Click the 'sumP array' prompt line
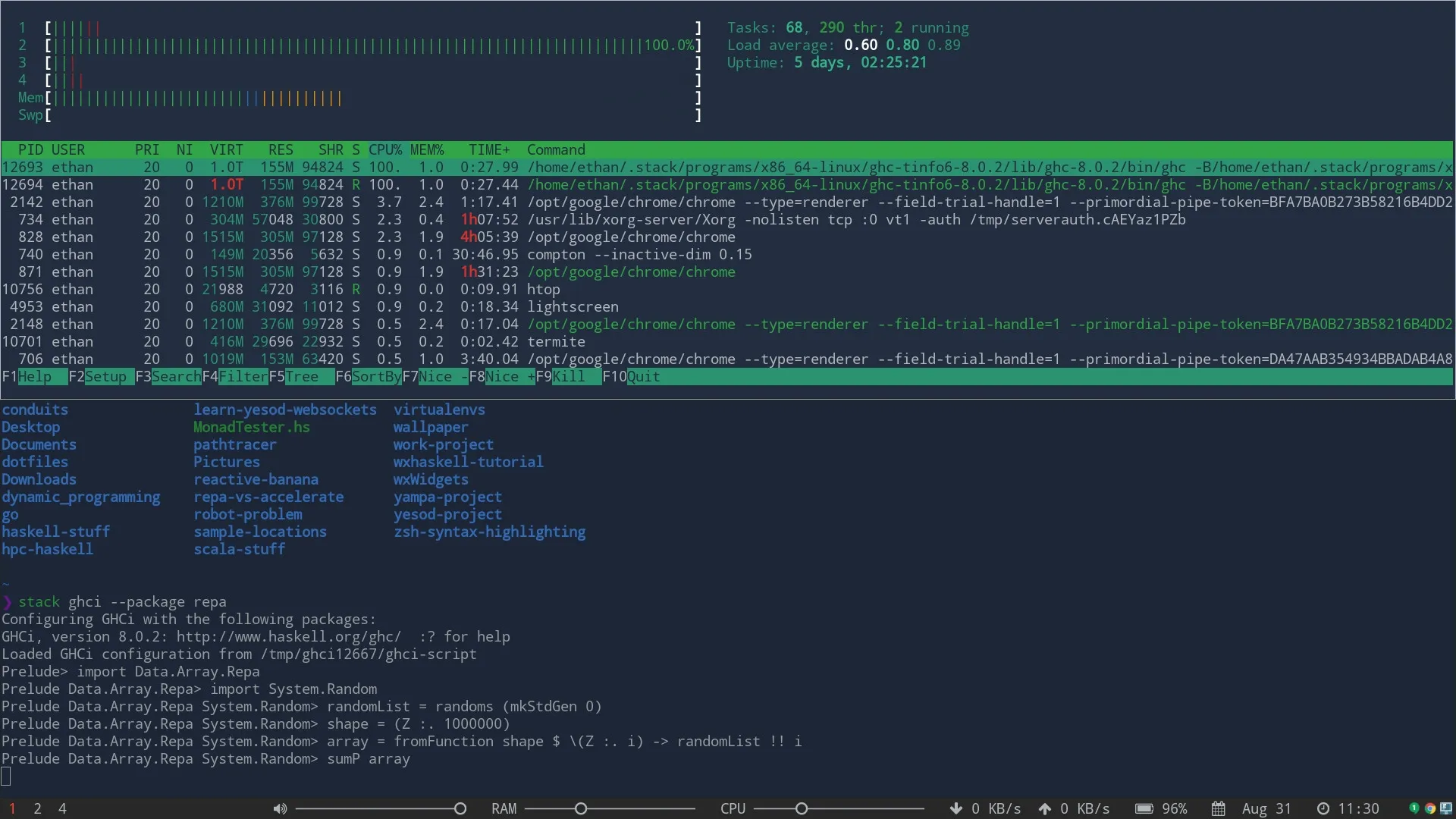The width and height of the screenshot is (1456, 819). click(206, 758)
